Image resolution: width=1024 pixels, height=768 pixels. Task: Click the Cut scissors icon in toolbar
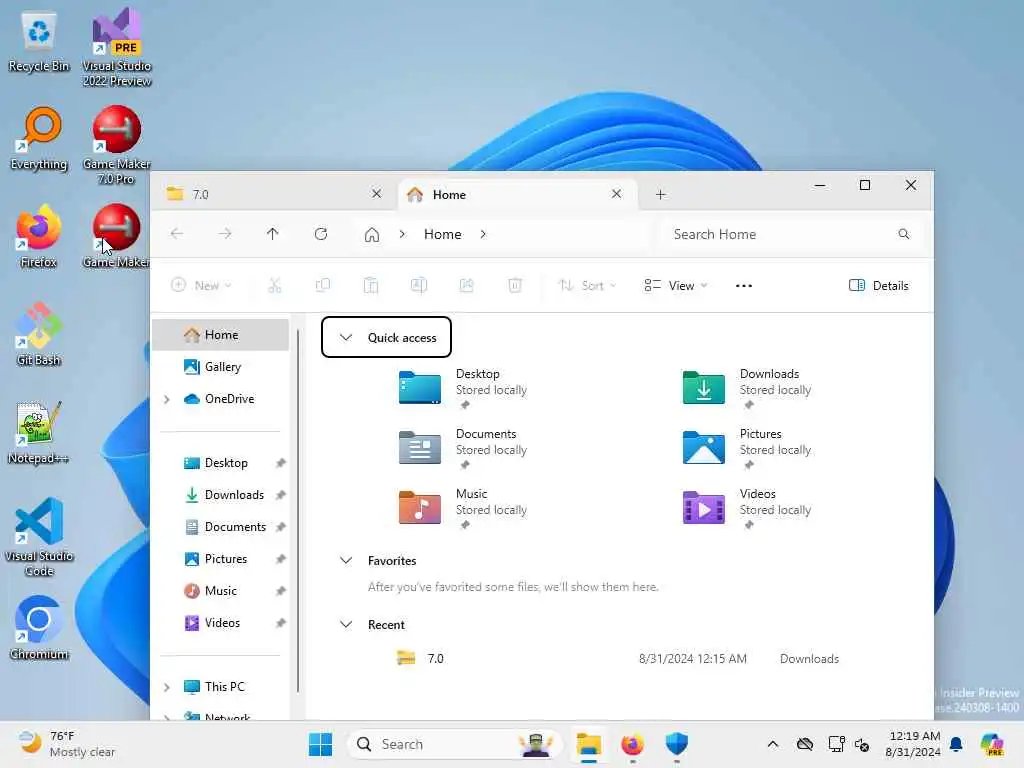(x=274, y=285)
